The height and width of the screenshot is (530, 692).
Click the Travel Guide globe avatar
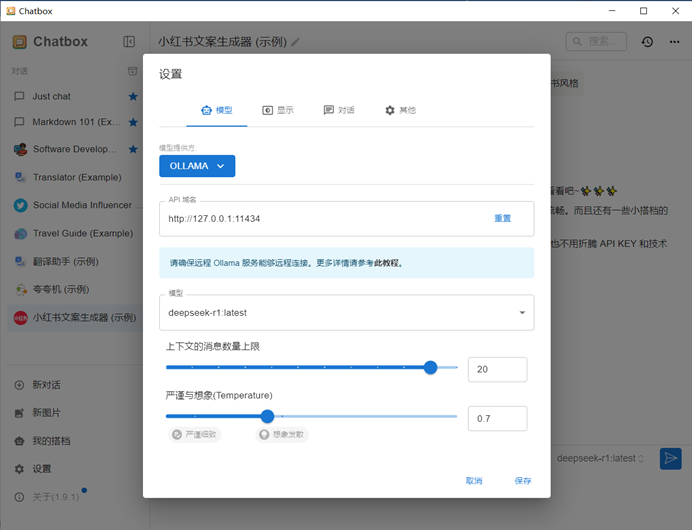(x=20, y=233)
